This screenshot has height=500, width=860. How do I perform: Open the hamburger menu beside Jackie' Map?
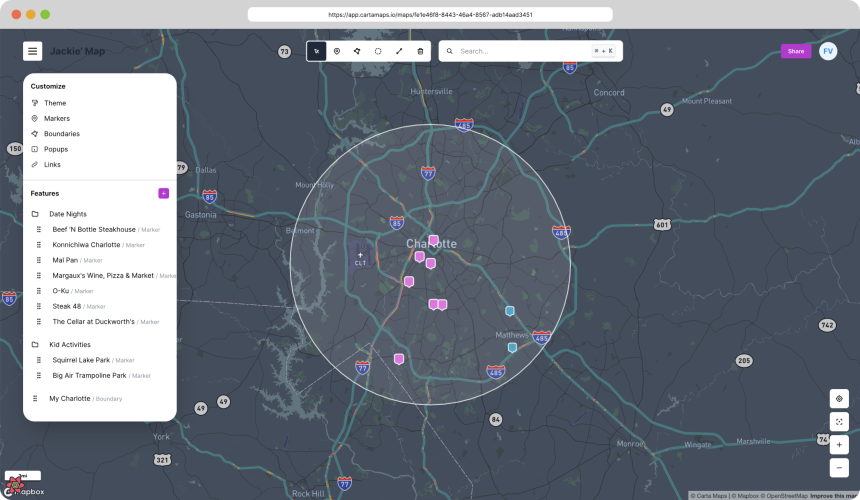pos(32,51)
